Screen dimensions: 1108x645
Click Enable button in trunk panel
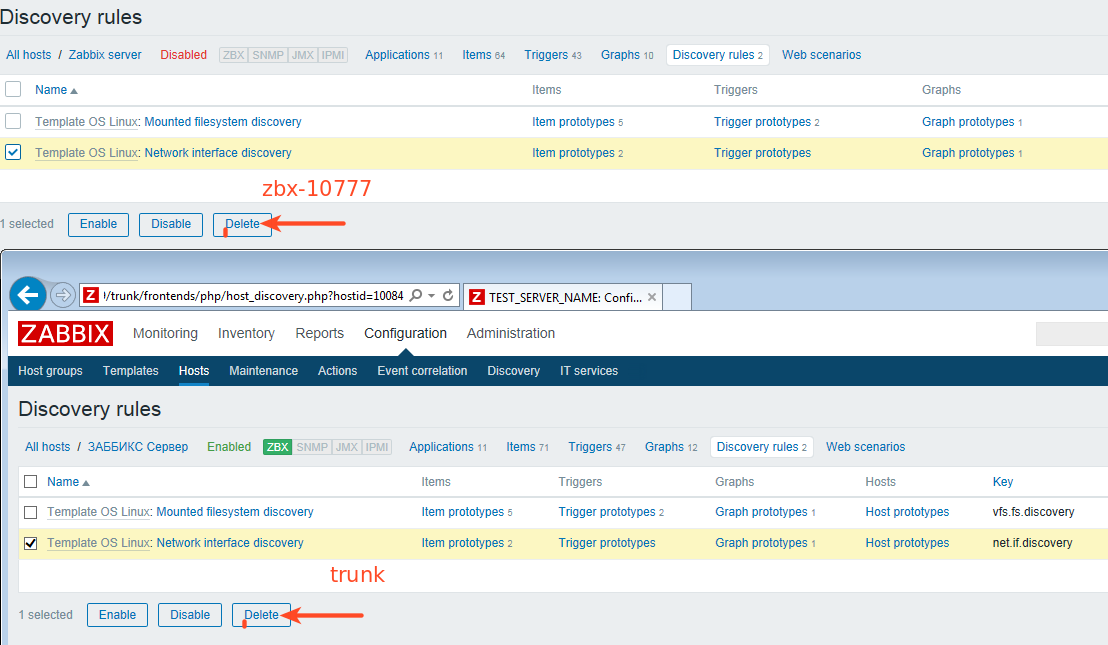click(117, 615)
